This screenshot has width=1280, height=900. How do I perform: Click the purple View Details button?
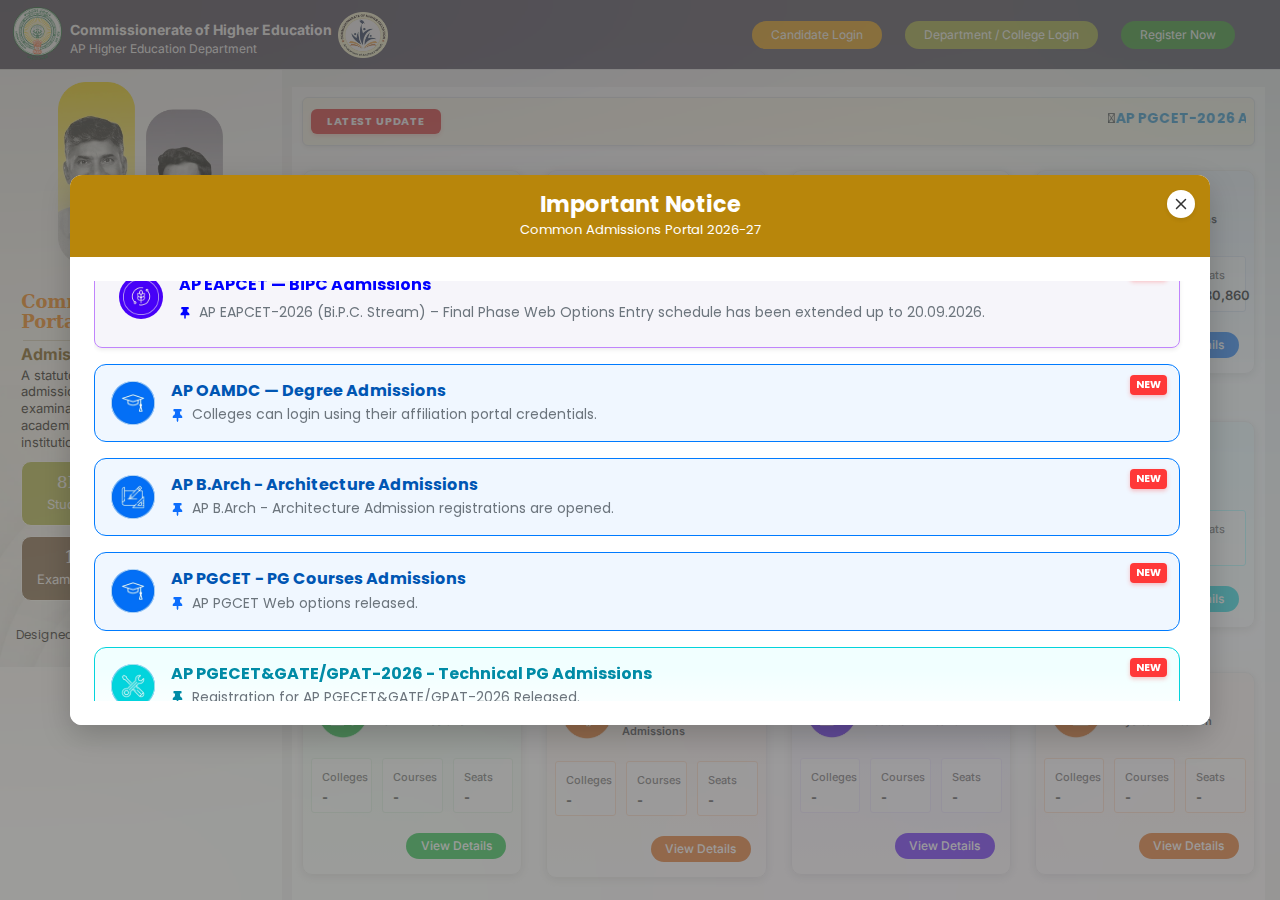(945, 846)
